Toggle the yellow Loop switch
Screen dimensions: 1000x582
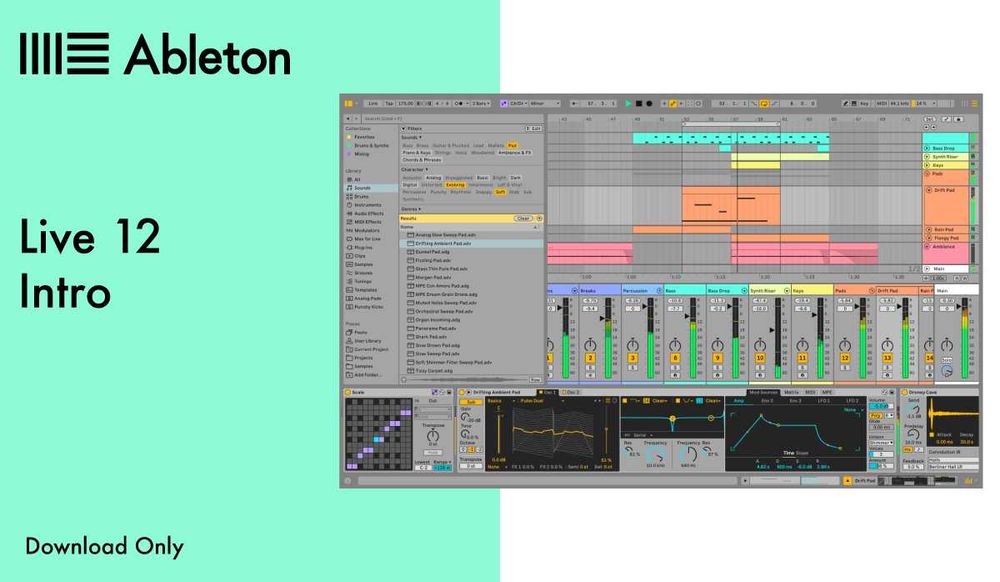pos(764,103)
